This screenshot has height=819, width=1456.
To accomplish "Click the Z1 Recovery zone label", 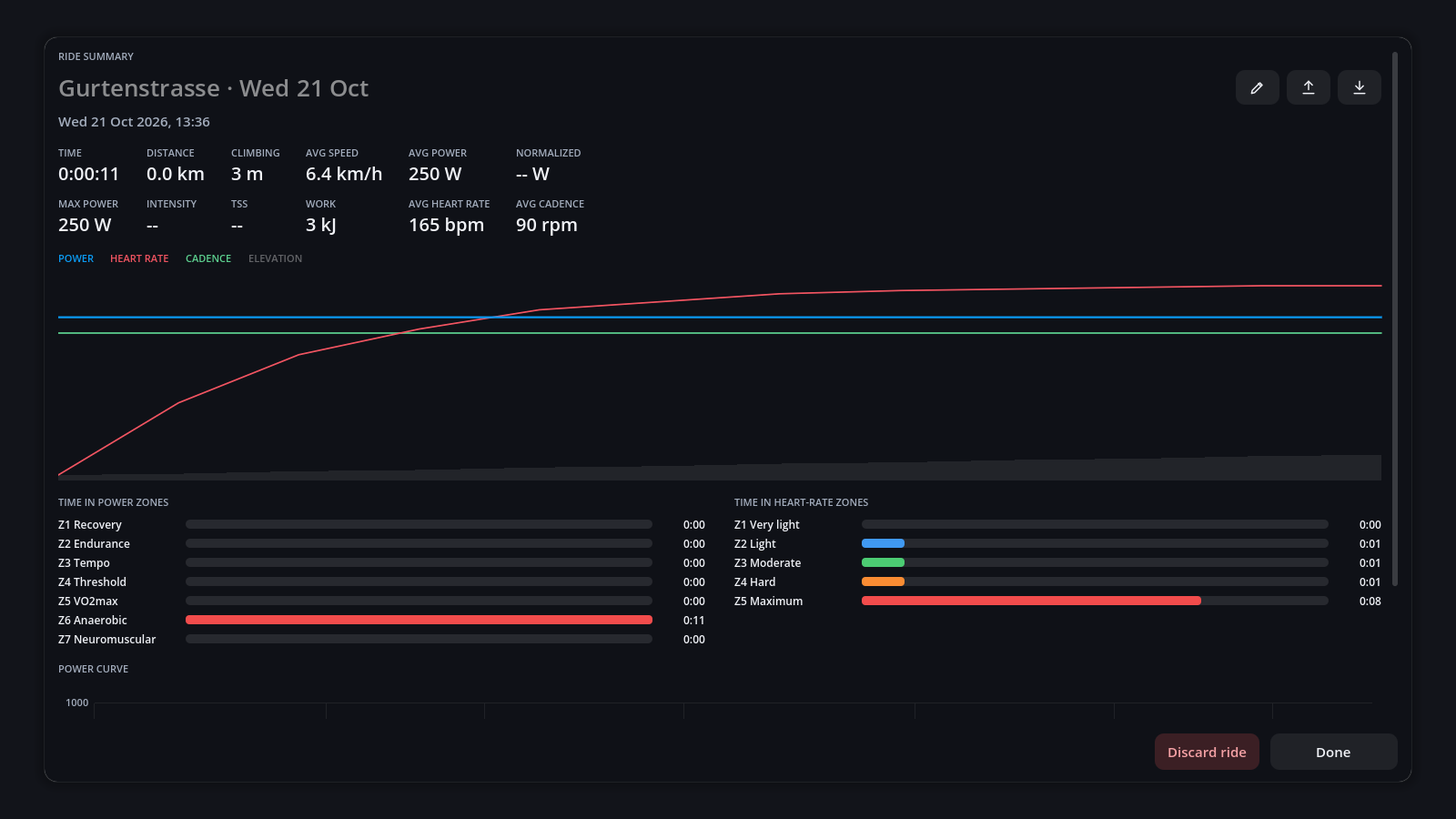I will pyautogui.click(x=90, y=525).
